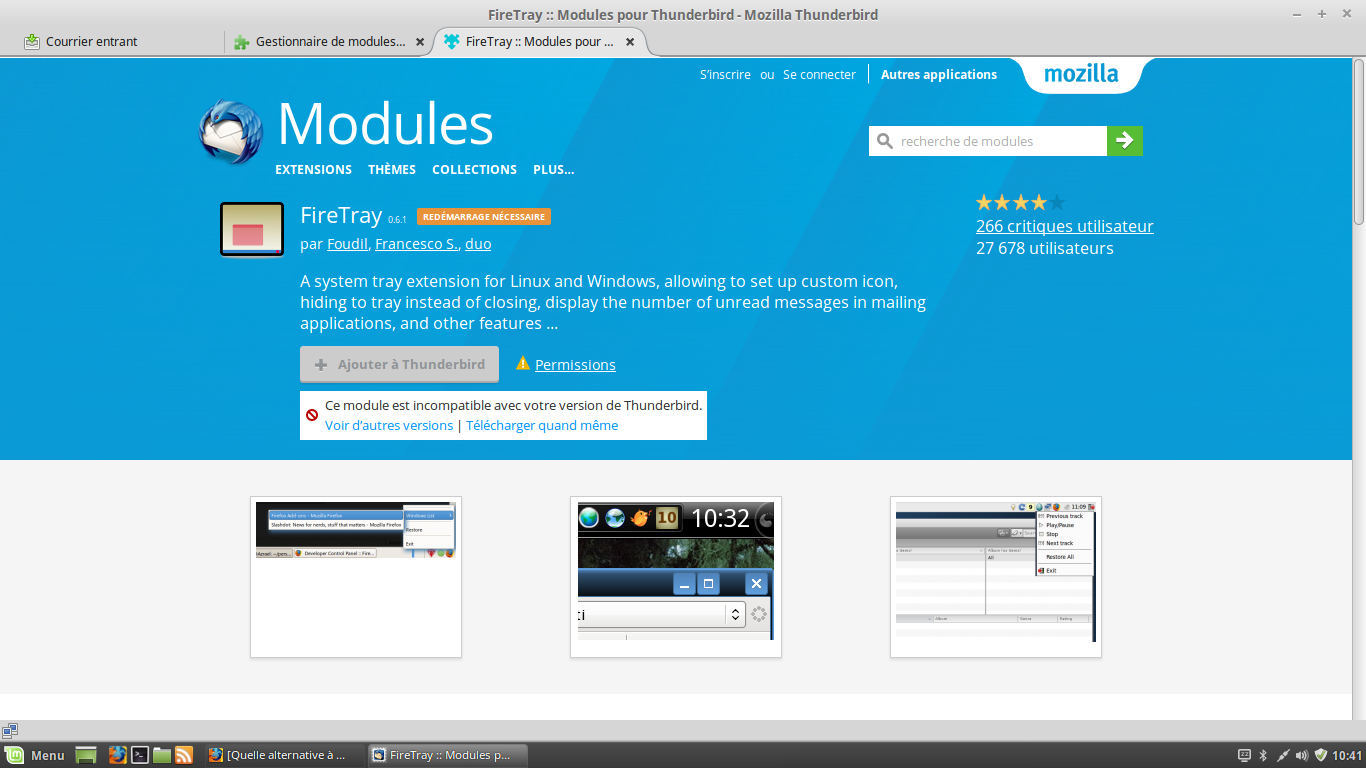The width and height of the screenshot is (1366, 768).
Task: Close the Gestionnaire de modules tab
Action: 420,42
